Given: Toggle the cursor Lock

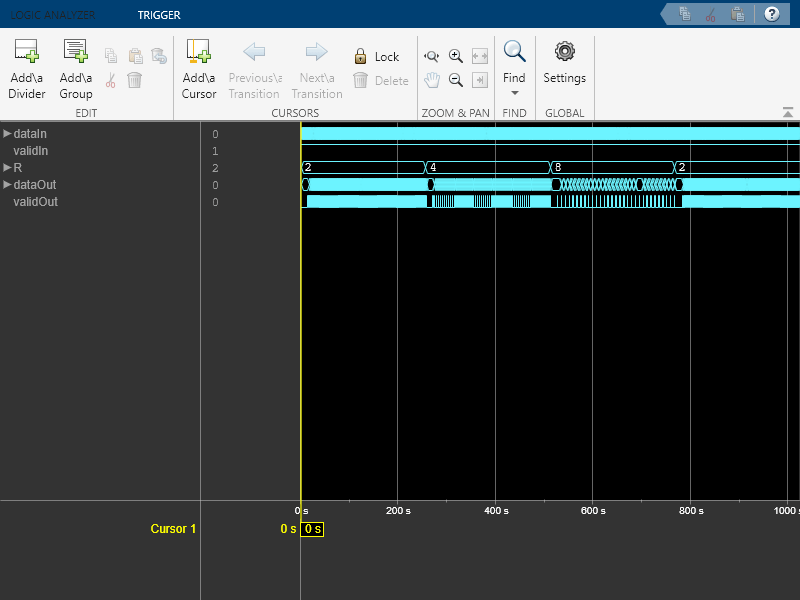Looking at the screenshot, I should point(376,57).
